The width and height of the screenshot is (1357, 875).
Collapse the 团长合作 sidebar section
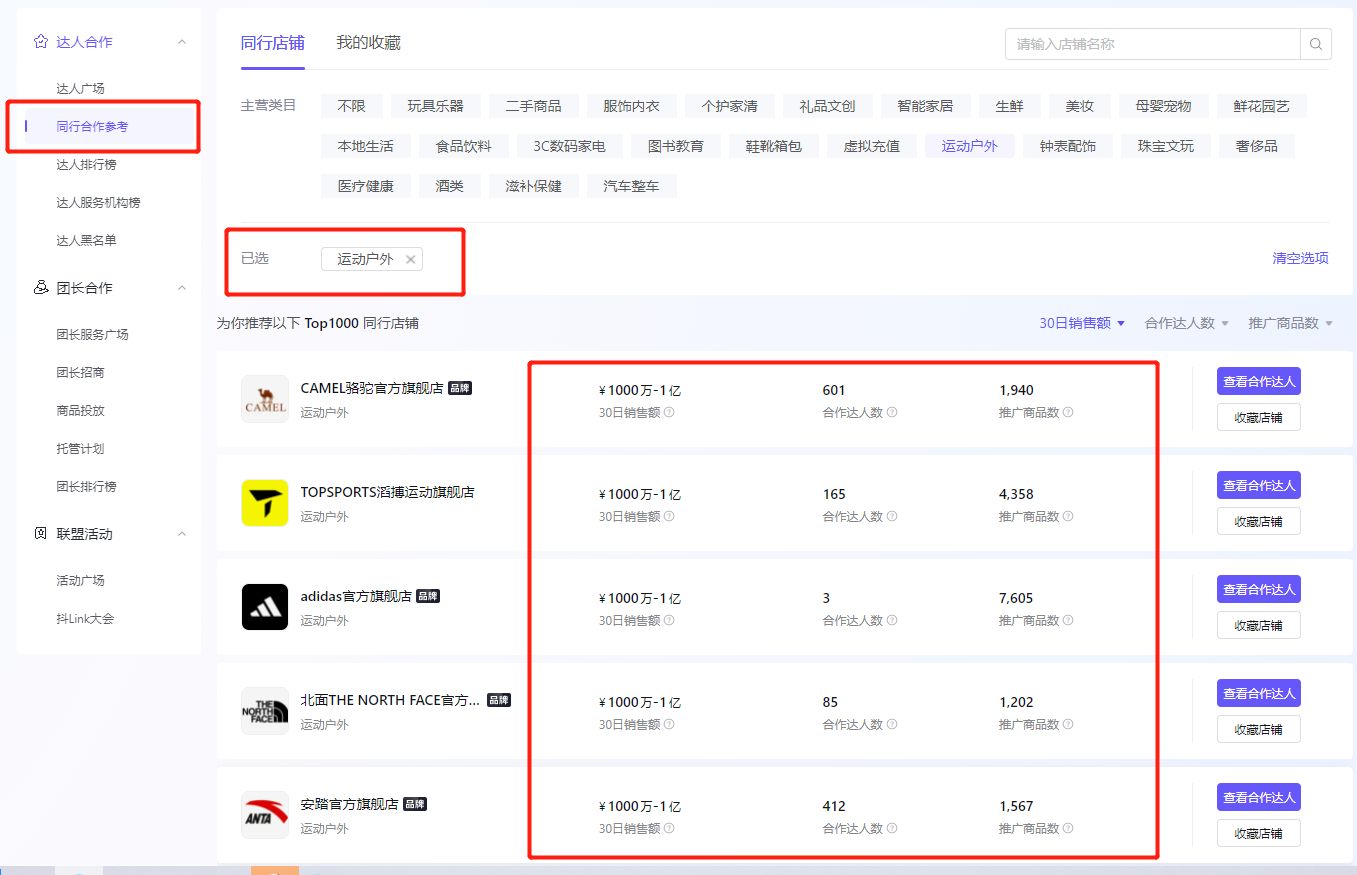[x=182, y=288]
